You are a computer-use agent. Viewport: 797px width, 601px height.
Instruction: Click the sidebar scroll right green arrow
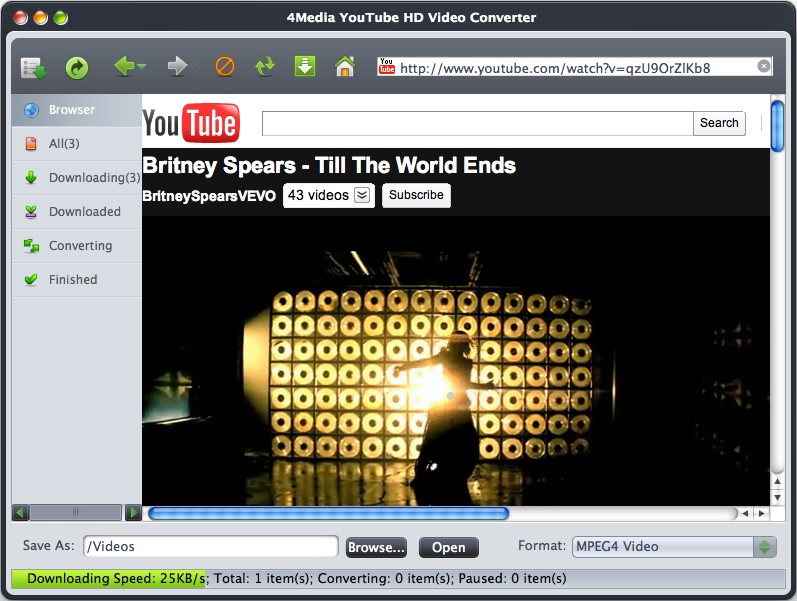133,513
